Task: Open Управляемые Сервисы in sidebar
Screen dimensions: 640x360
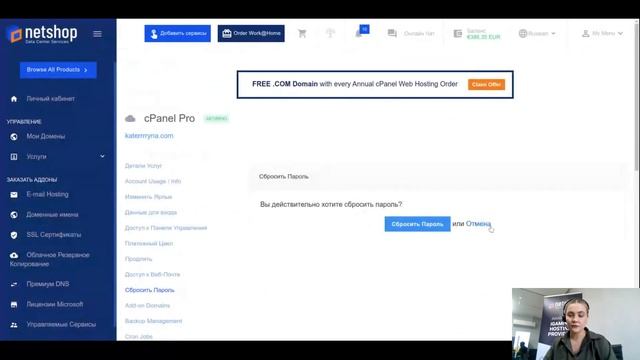Action: click(x=61, y=324)
